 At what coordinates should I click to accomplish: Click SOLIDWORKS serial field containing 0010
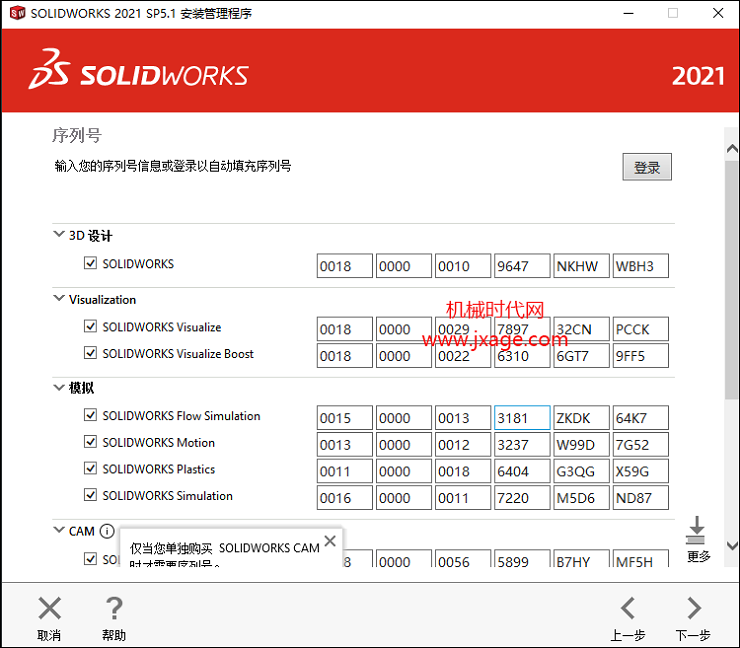[x=462, y=266]
